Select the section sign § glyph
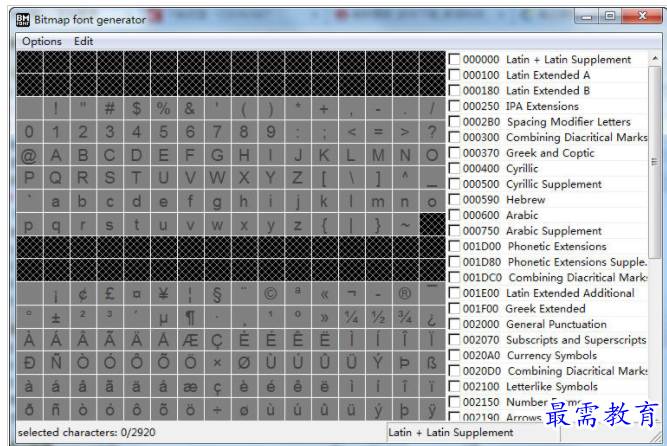Viewport: 667px width, 446px height. [217, 294]
